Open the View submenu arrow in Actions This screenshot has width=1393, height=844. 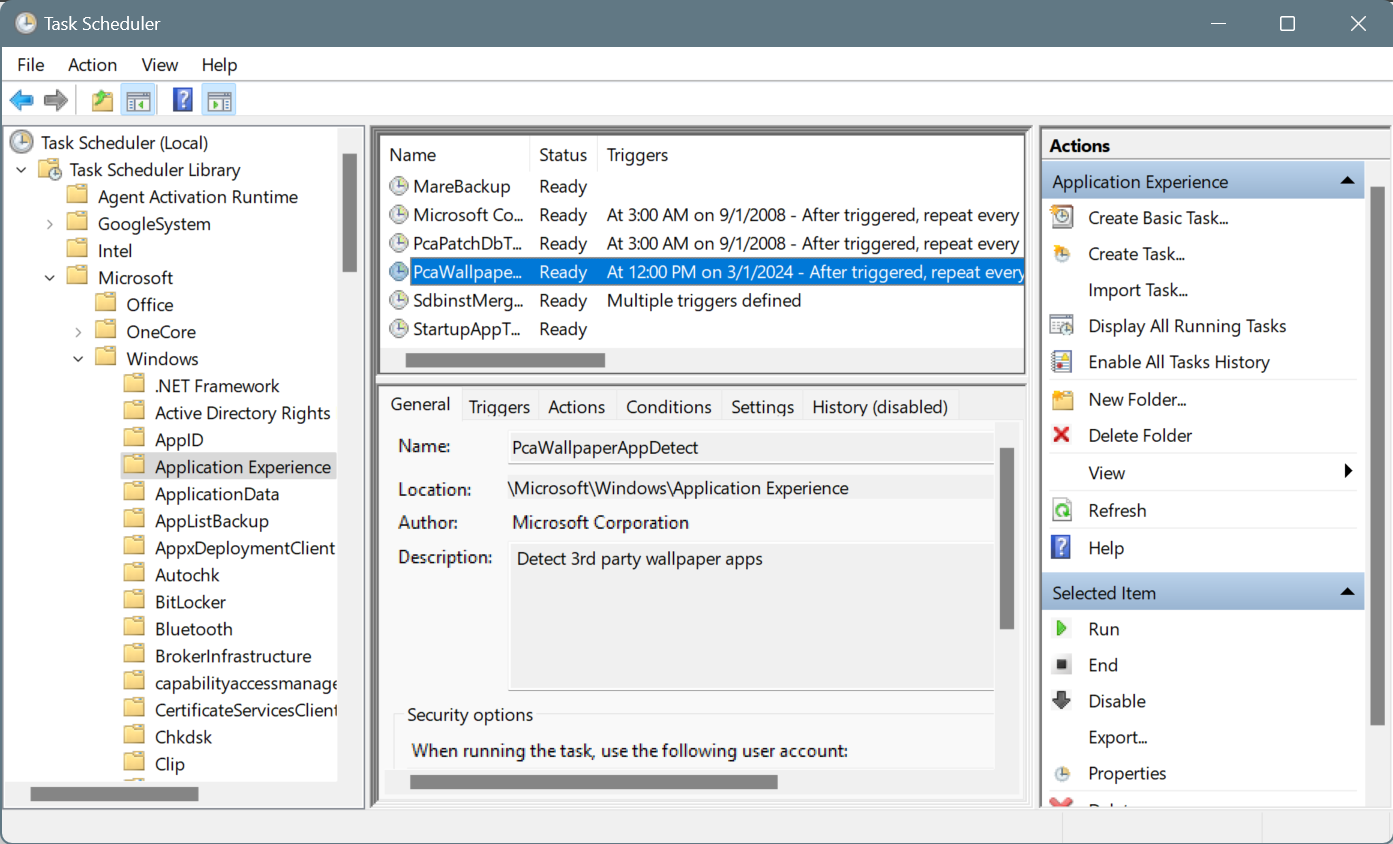(1348, 471)
